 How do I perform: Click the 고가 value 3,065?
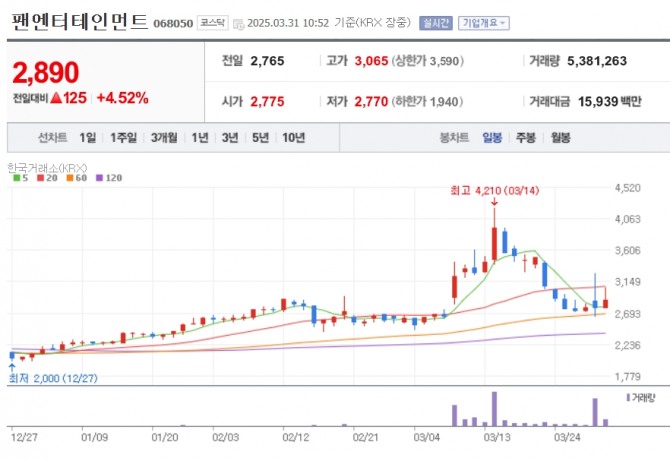[371, 61]
